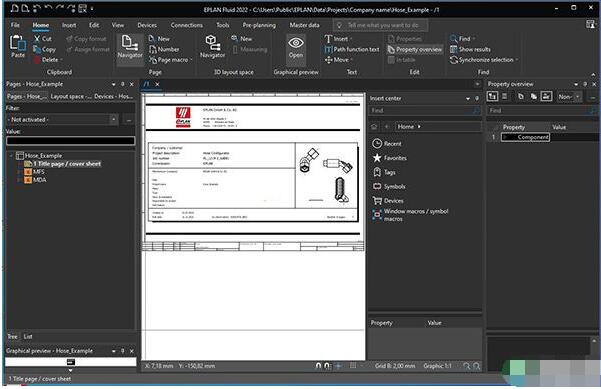Open the 3D layout space Navigator
The image size is (601, 389).
(x=212, y=42)
